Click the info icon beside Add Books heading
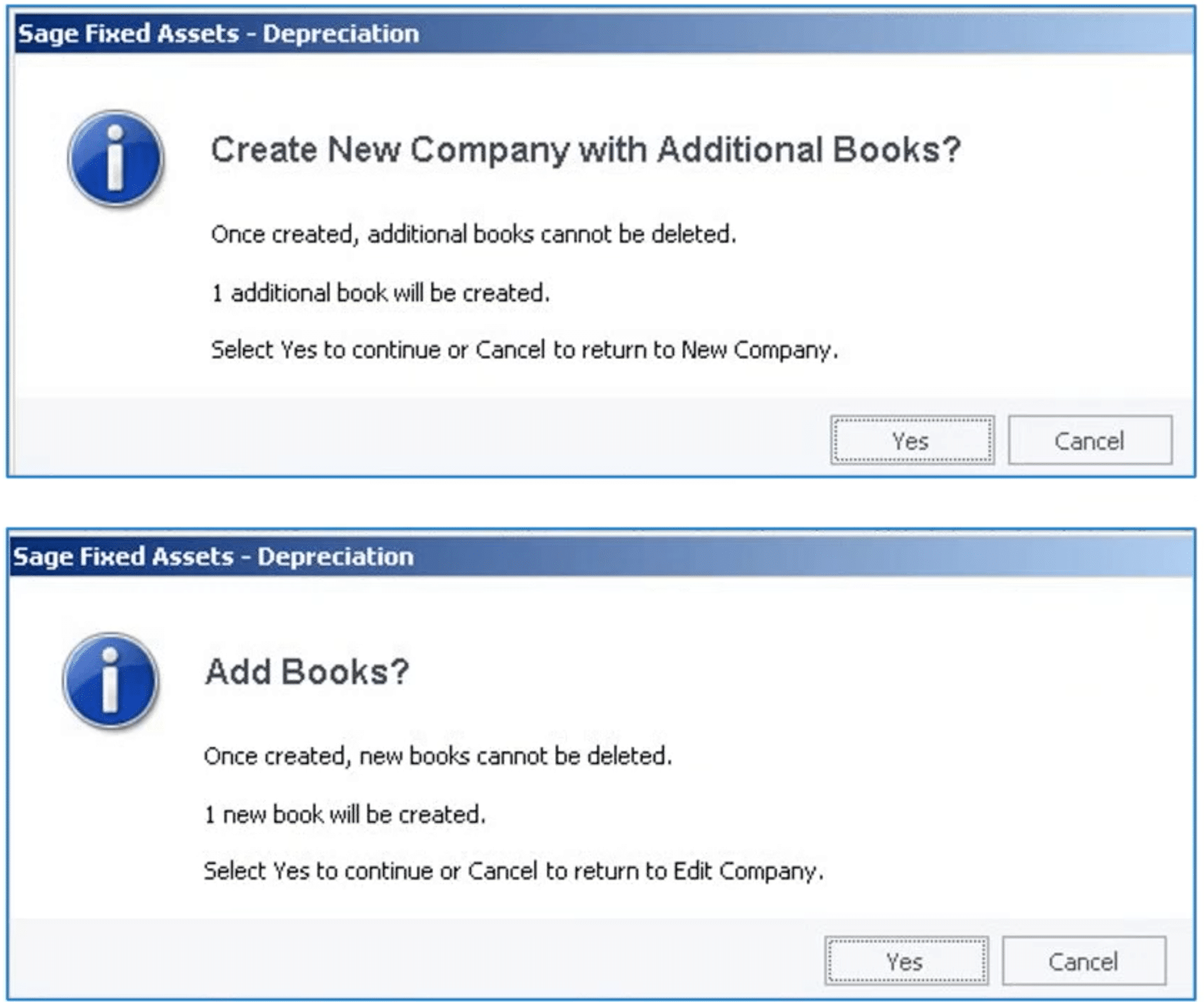1204x1002 pixels. 110,681
